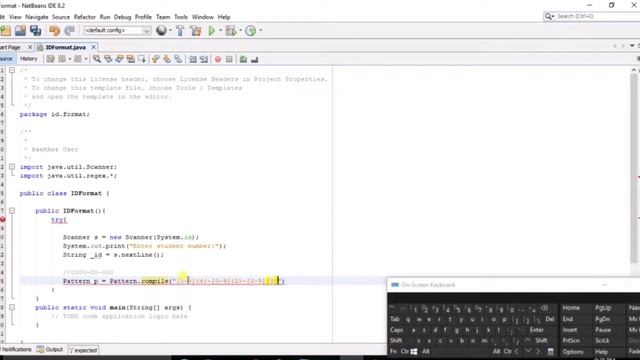
Task: Switch to the Start Page tab
Action: coord(11,47)
